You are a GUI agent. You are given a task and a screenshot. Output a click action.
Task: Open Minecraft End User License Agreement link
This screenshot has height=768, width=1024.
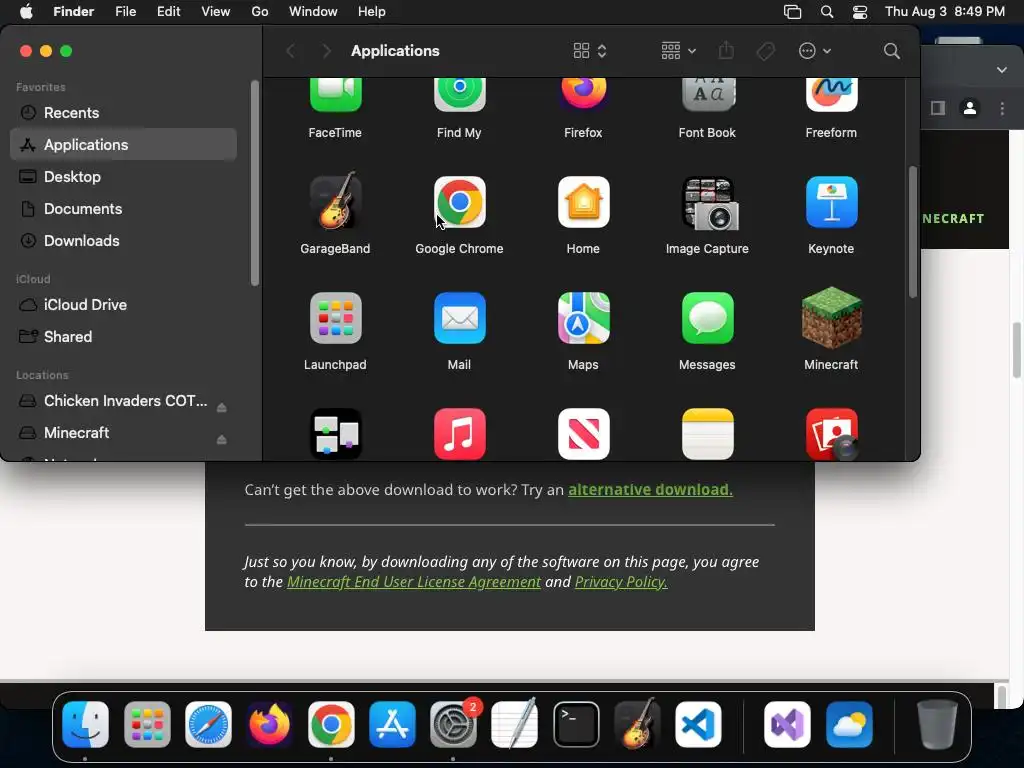point(413,581)
